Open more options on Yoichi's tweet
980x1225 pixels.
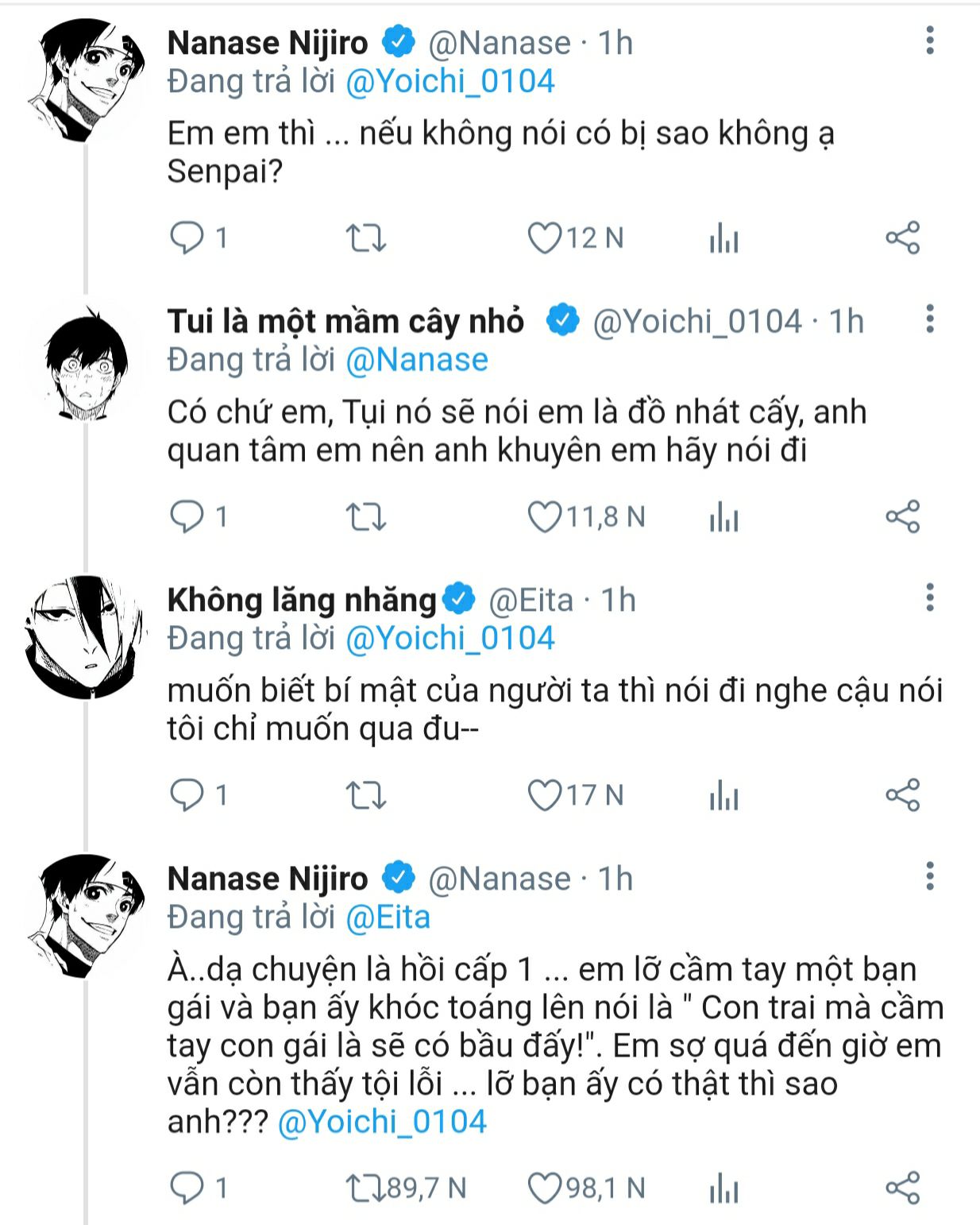tap(930, 319)
